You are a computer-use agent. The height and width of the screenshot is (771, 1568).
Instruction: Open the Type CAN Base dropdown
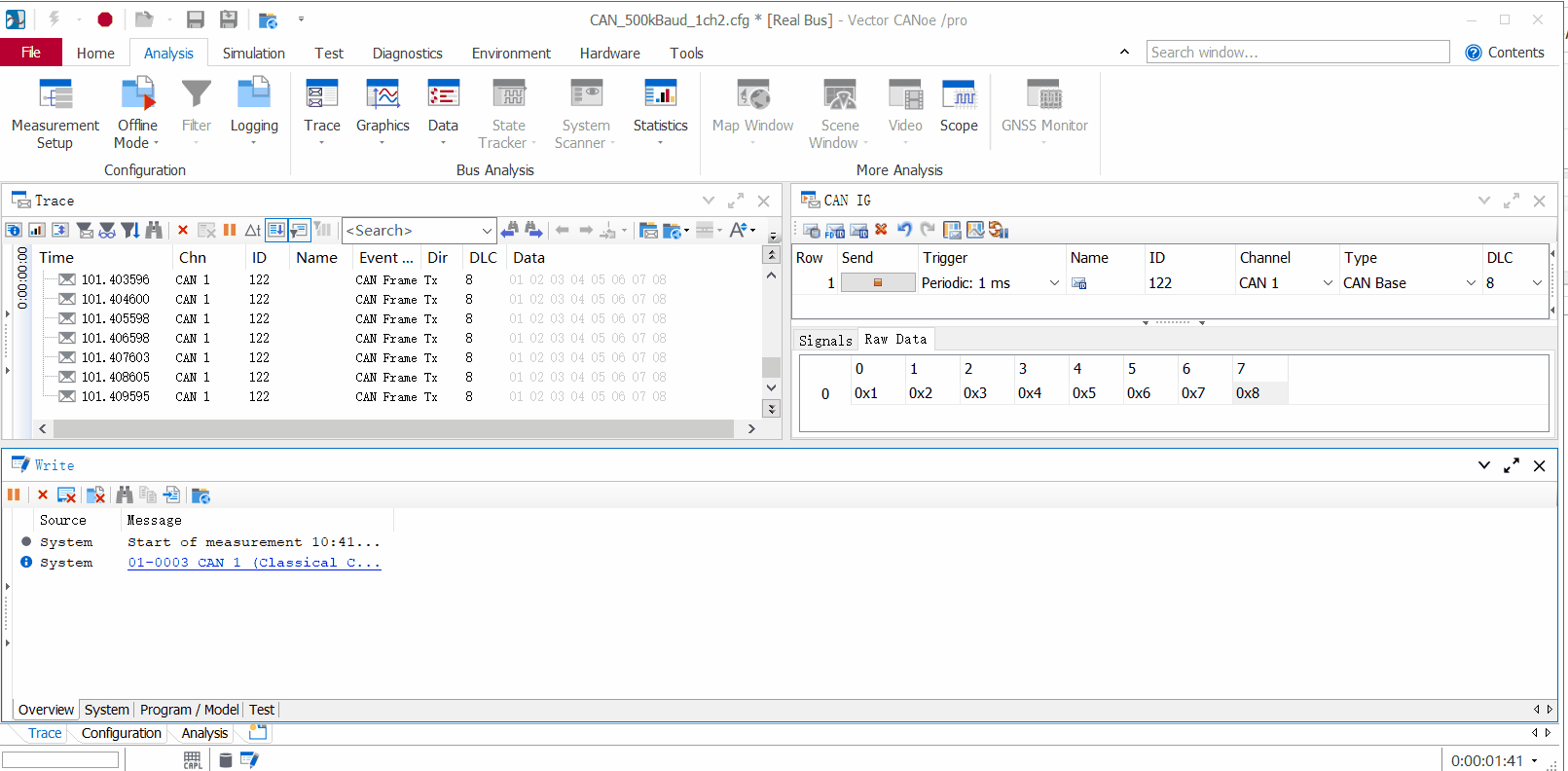click(x=1471, y=283)
